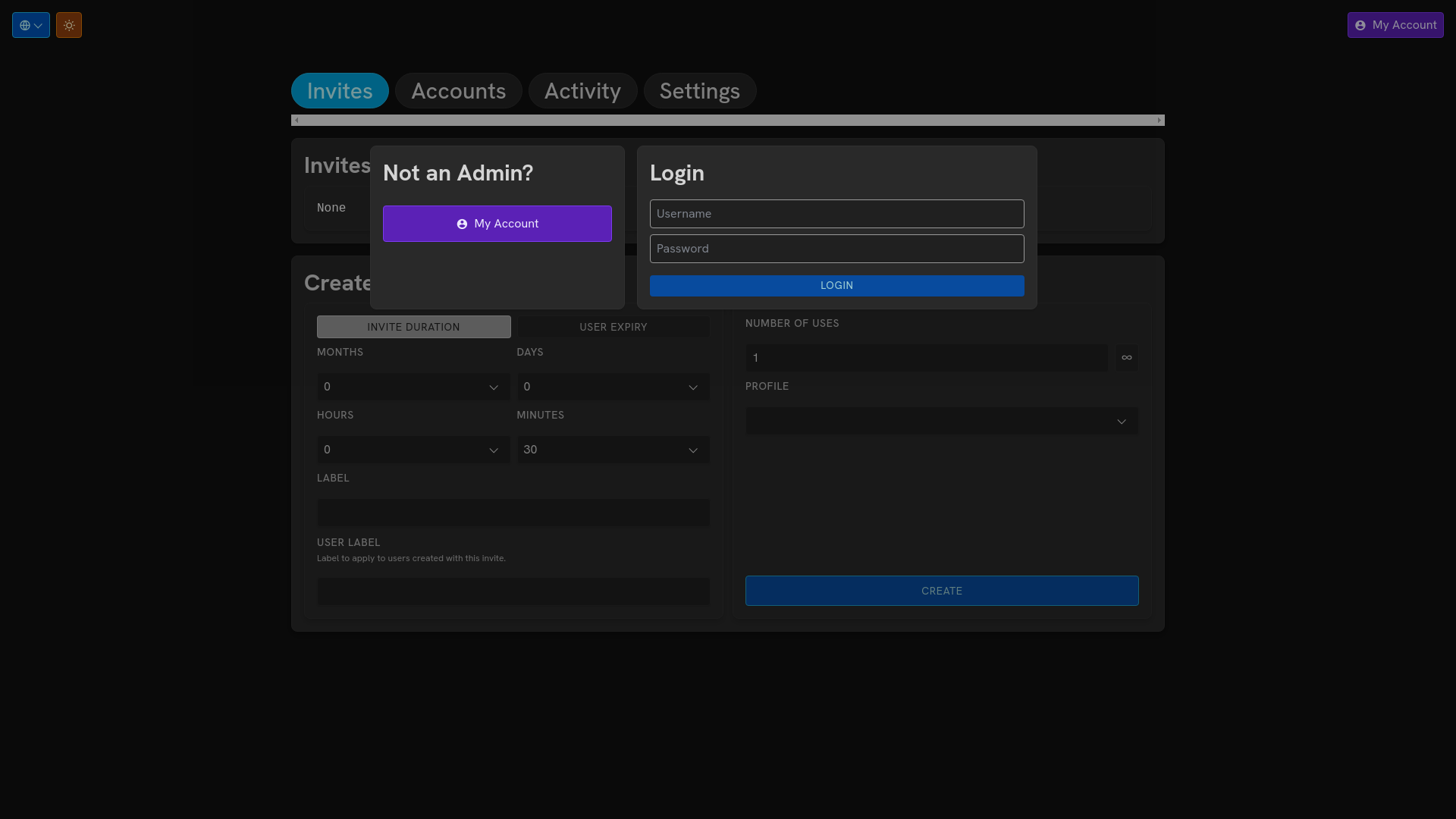Click the blue LOGIN button
The width and height of the screenshot is (1456, 819).
(x=837, y=286)
